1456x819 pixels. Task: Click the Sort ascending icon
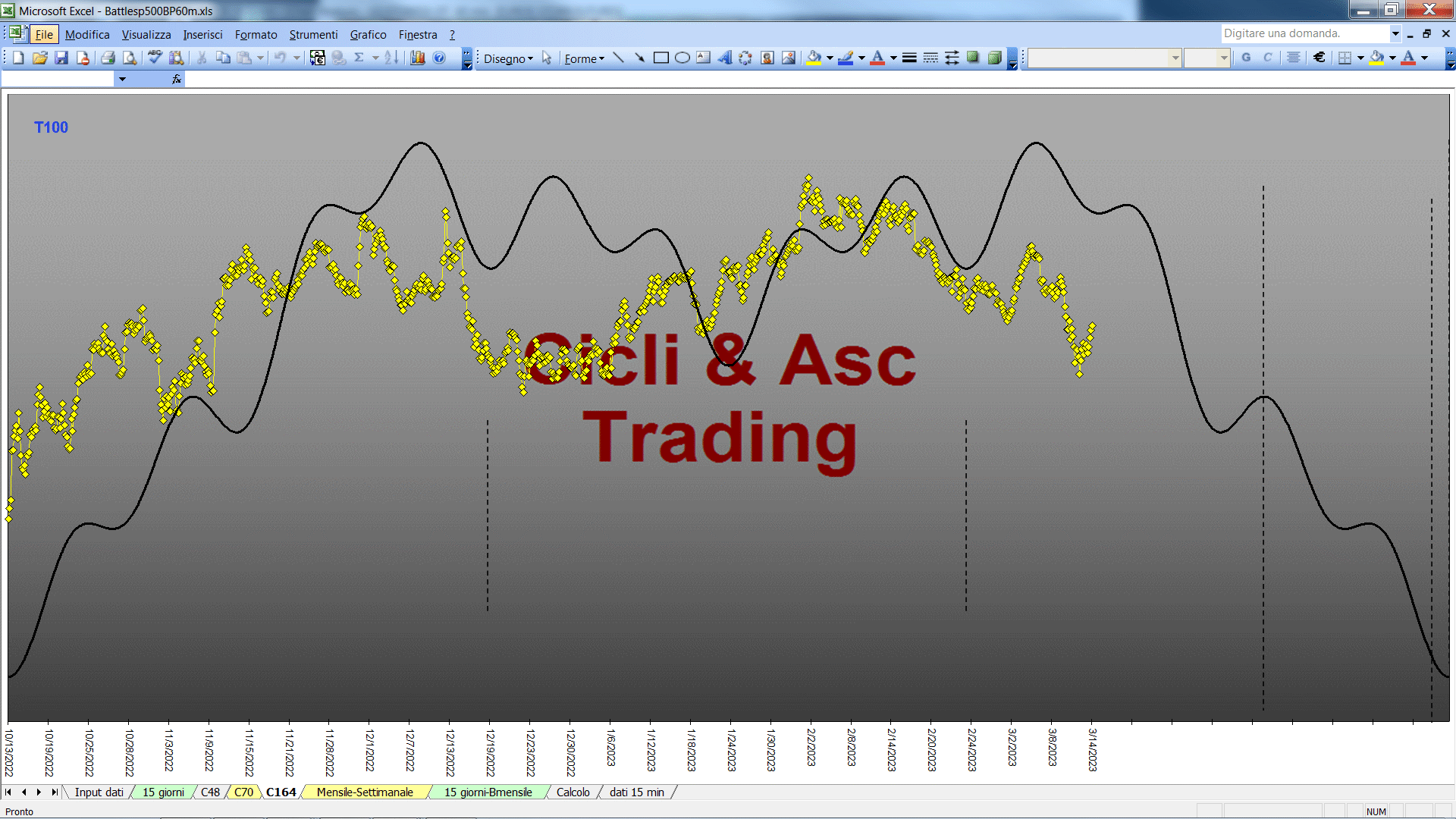[x=391, y=58]
